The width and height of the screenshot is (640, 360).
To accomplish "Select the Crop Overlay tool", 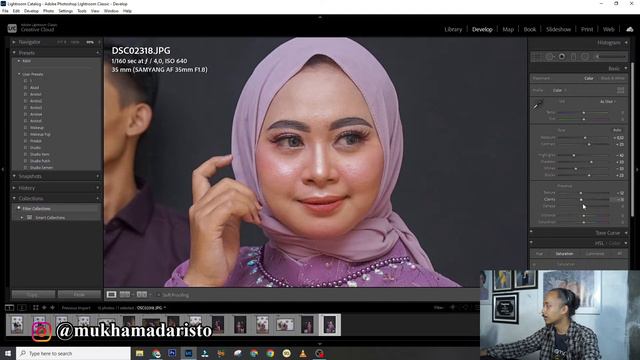I will [537, 57].
